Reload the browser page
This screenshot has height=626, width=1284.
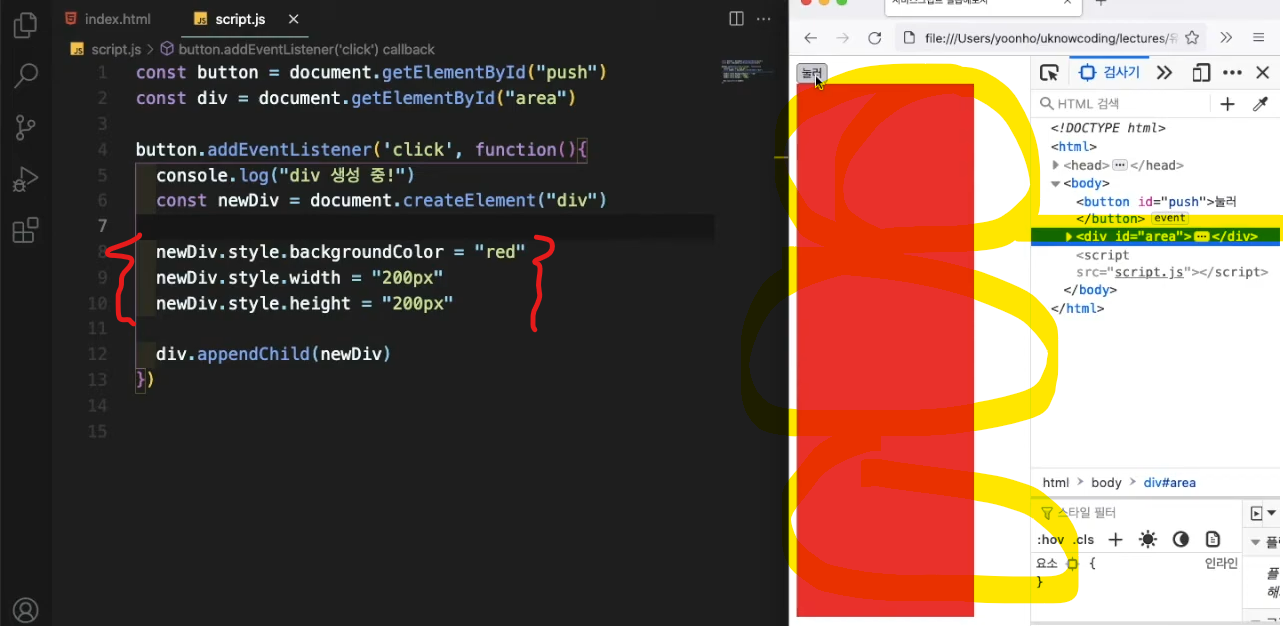tap(875, 38)
